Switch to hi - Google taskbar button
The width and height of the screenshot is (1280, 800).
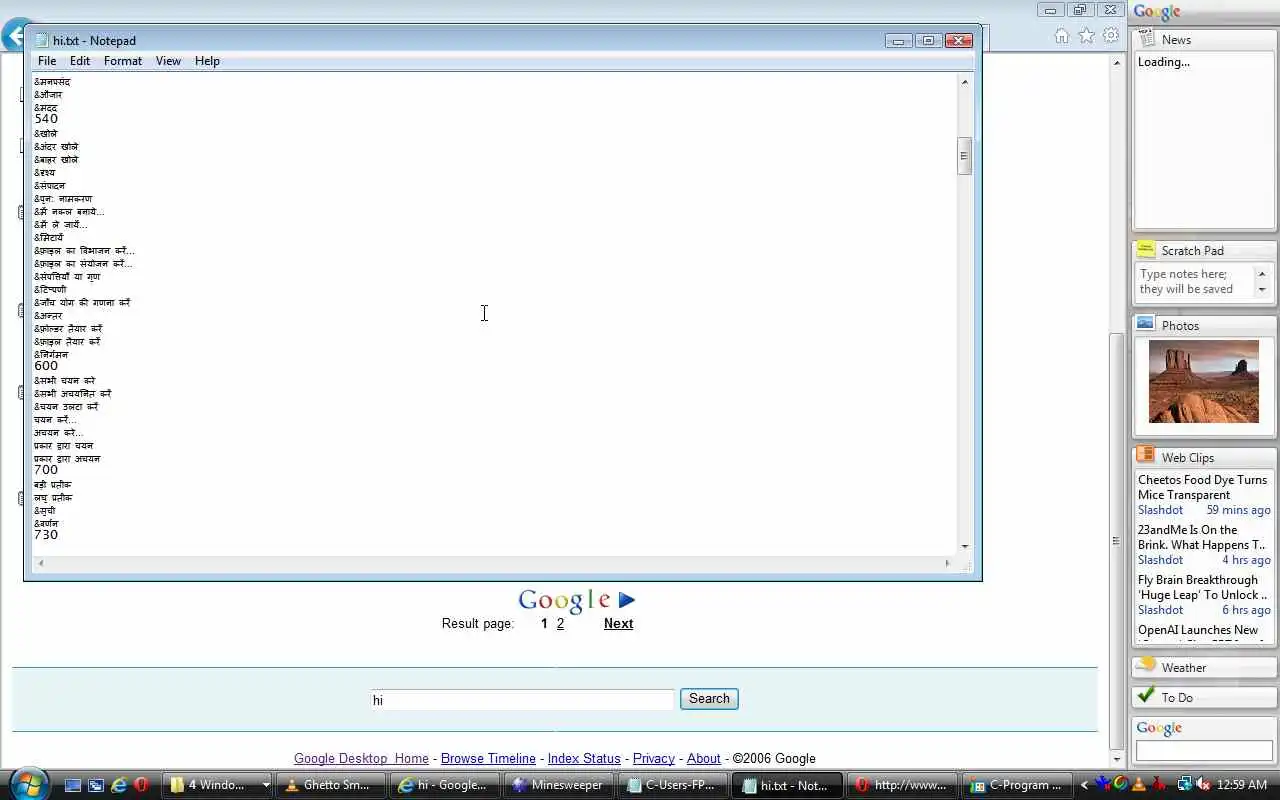(x=446, y=785)
